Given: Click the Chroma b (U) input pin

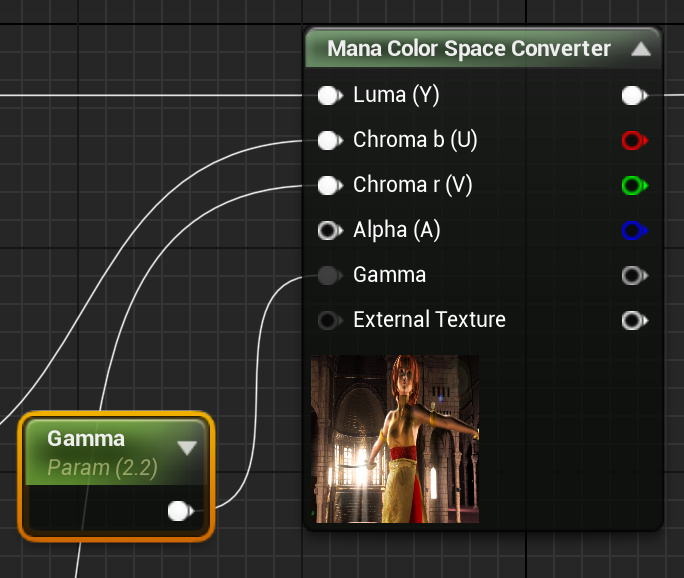Looking at the screenshot, I should point(330,140).
